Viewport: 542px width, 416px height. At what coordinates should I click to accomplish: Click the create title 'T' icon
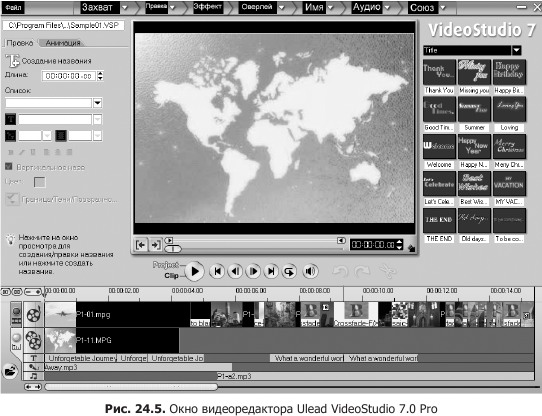click(12, 61)
